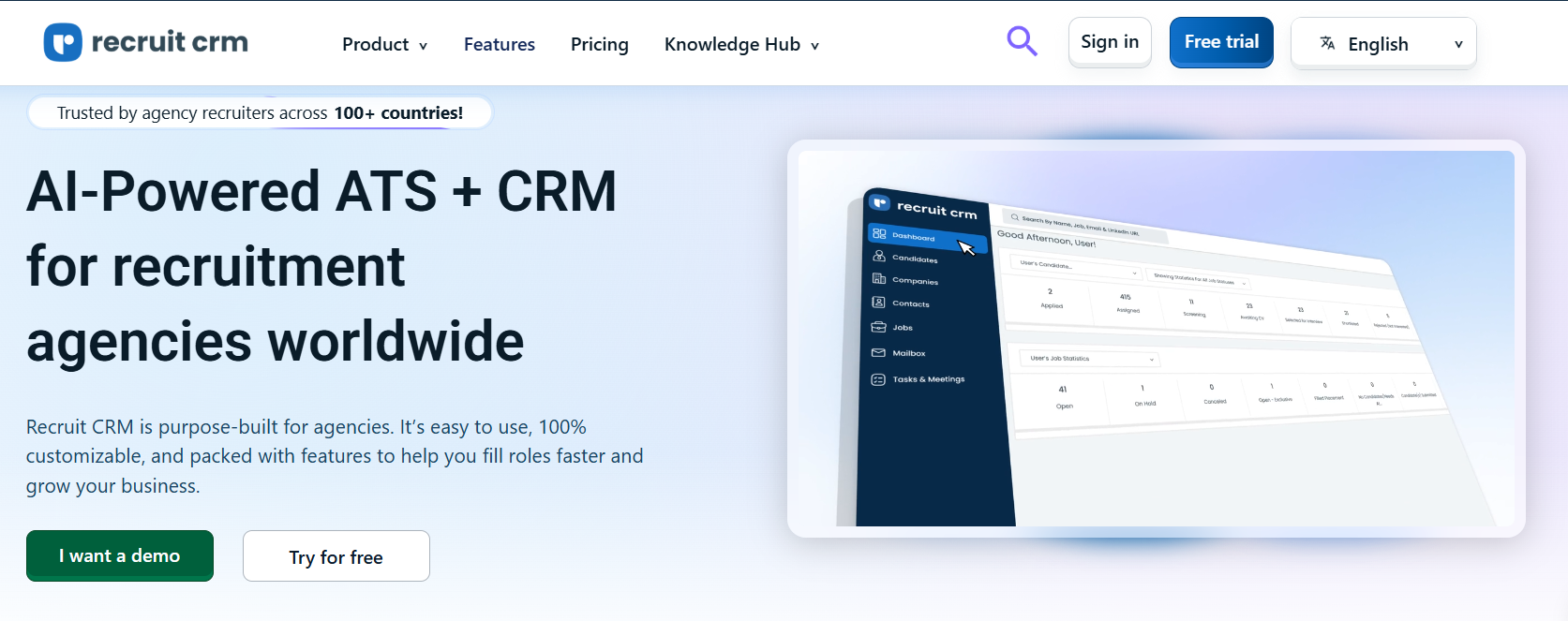Click the I want a demo button

coord(120,555)
